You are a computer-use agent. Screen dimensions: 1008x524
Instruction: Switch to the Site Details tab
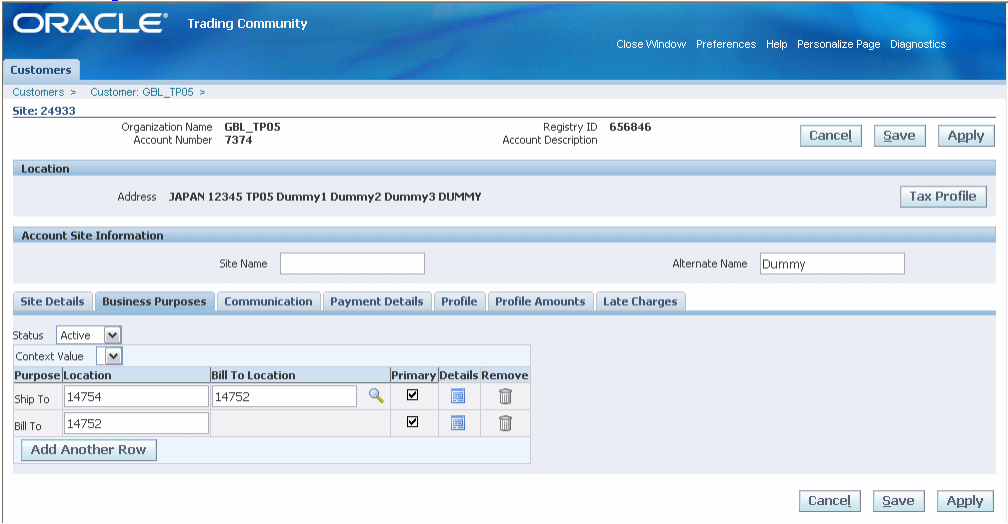coord(52,302)
